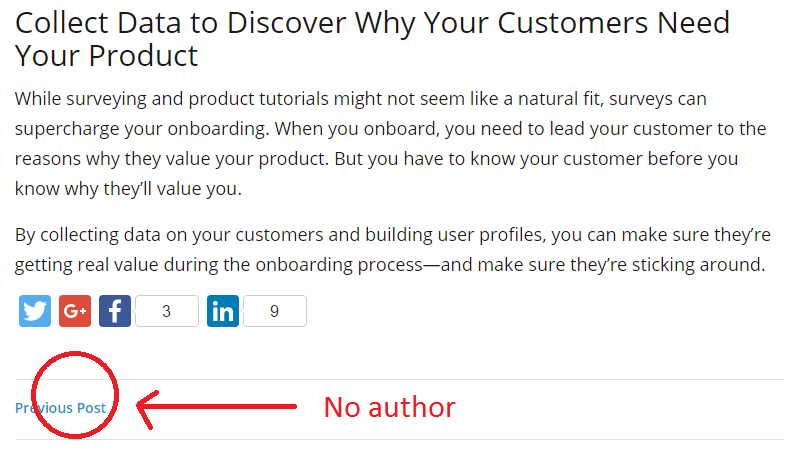Click the top edge of the red circle

coord(75,354)
